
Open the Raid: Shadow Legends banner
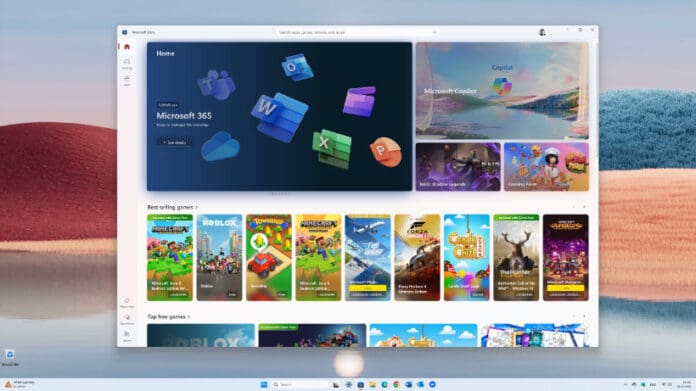point(458,167)
